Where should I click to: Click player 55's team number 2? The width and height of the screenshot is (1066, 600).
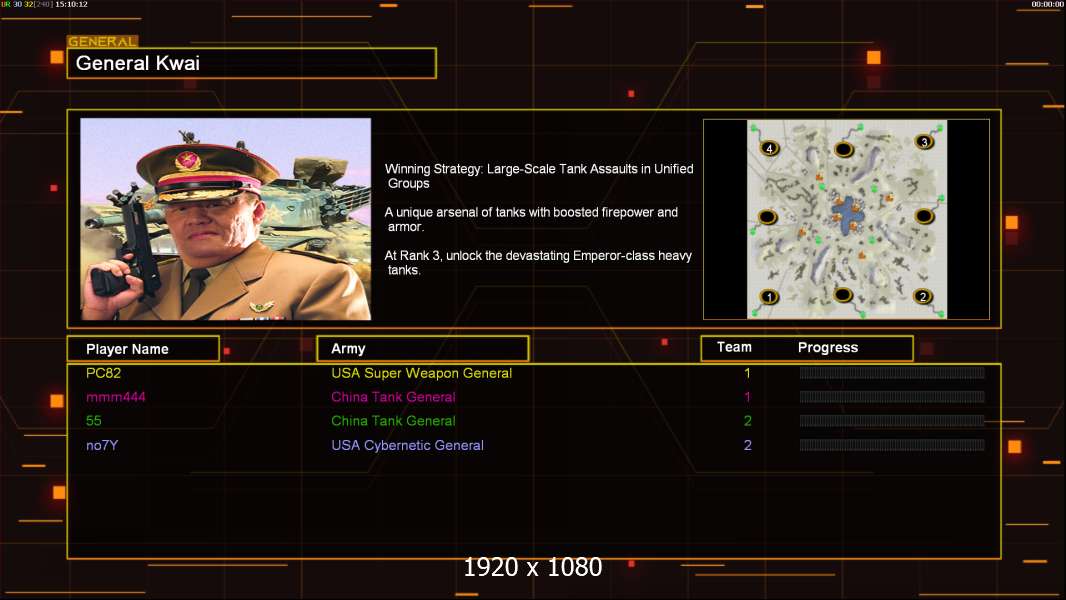(x=747, y=421)
